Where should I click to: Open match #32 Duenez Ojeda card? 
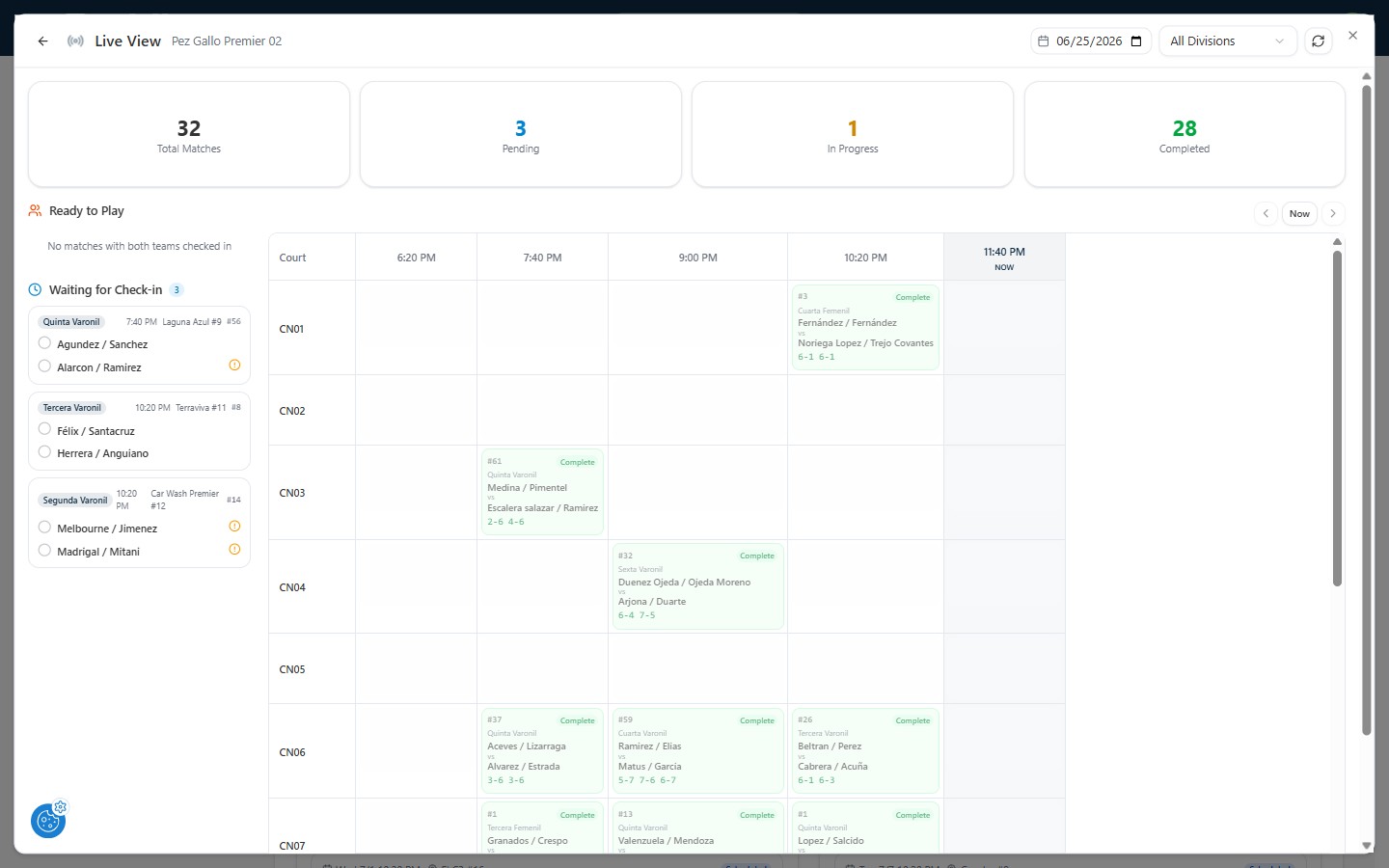tap(697, 586)
